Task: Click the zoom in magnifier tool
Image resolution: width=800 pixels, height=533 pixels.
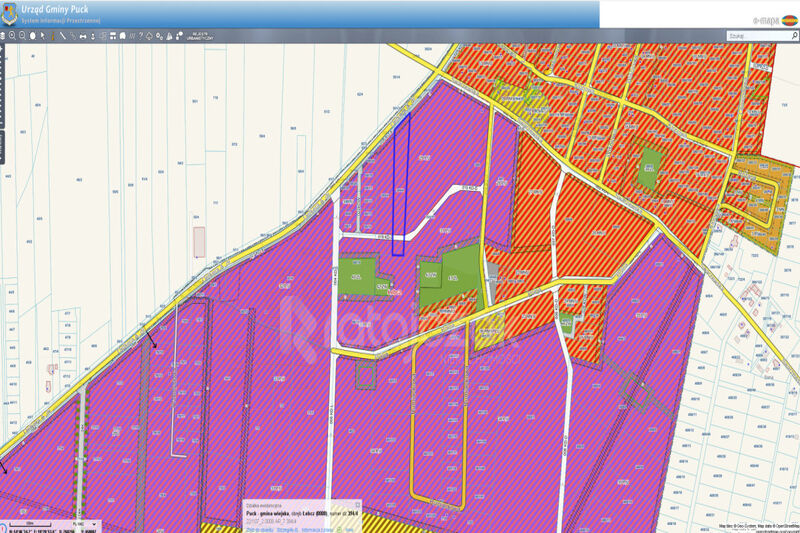Action: click(12, 36)
